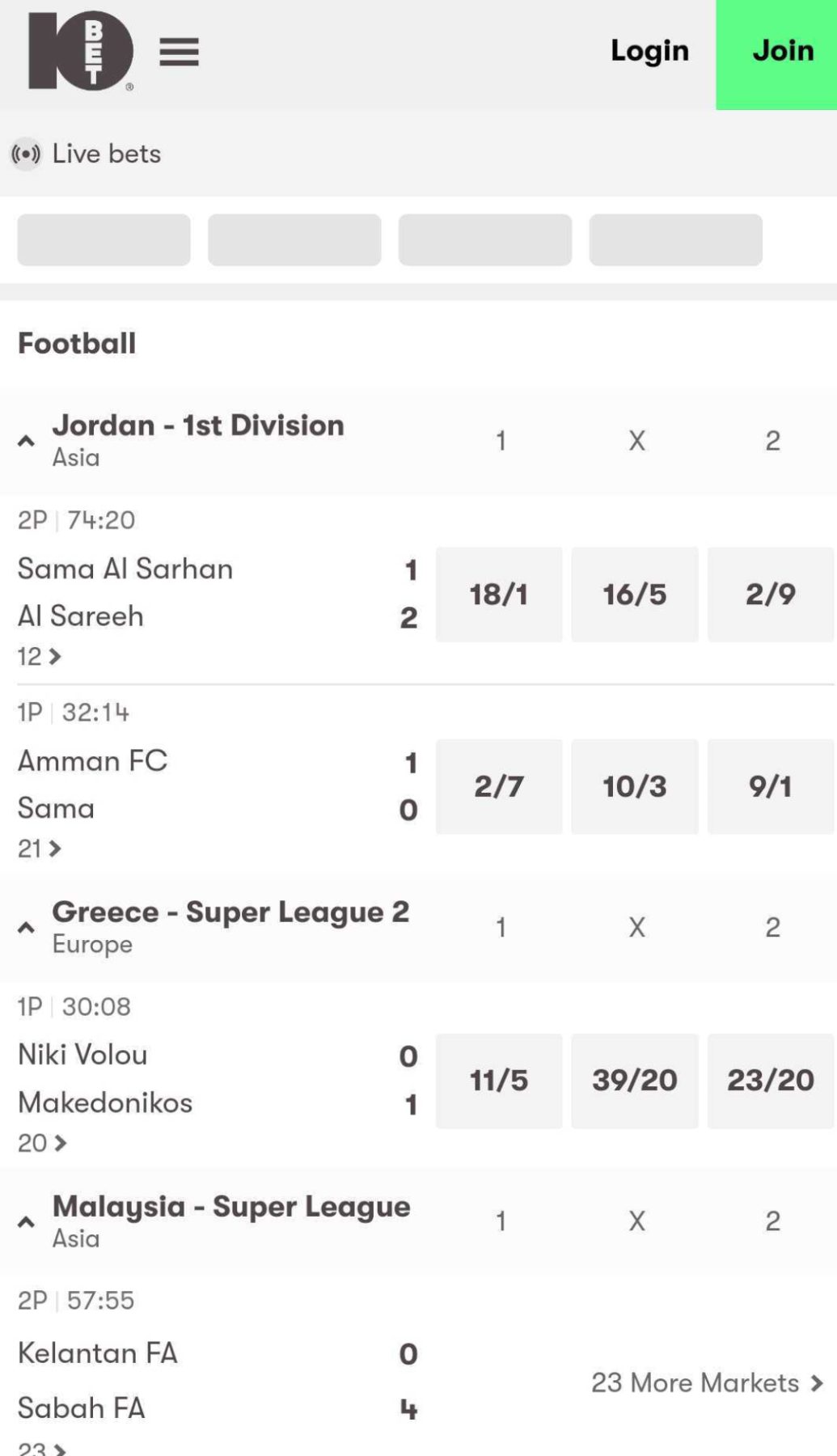Open 20 more markets for Niki Volou match

pyautogui.click(x=42, y=1143)
